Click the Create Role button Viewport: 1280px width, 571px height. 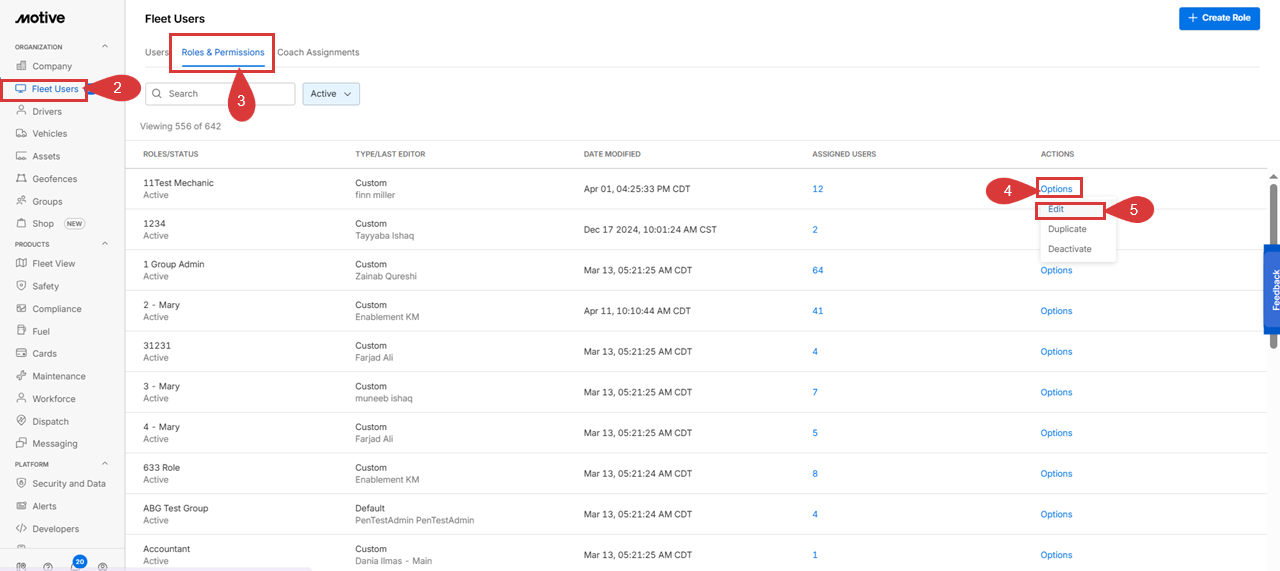click(x=1219, y=18)
